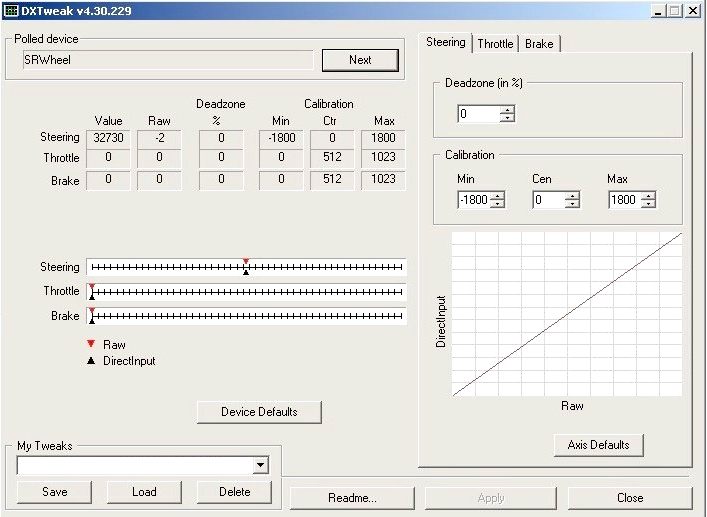This screenshot has width=707, height=517.
Task: Open the Readme file
Action: (x=352, y=497)
